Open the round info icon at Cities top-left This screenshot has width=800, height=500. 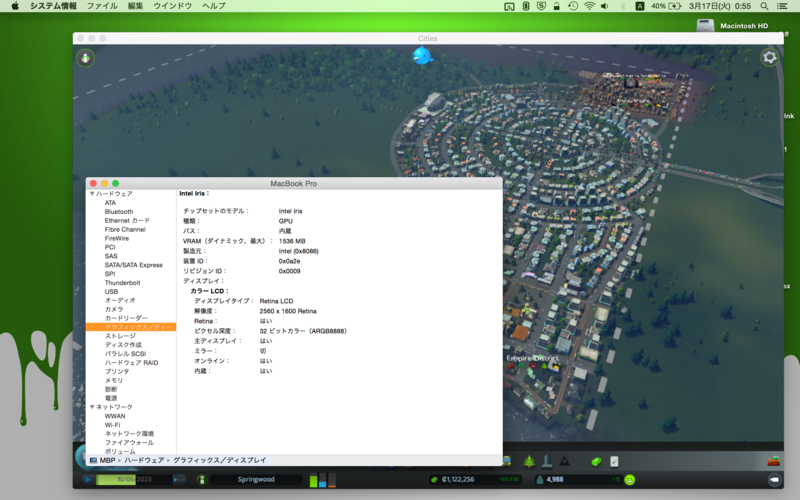(x=86, y=58)
